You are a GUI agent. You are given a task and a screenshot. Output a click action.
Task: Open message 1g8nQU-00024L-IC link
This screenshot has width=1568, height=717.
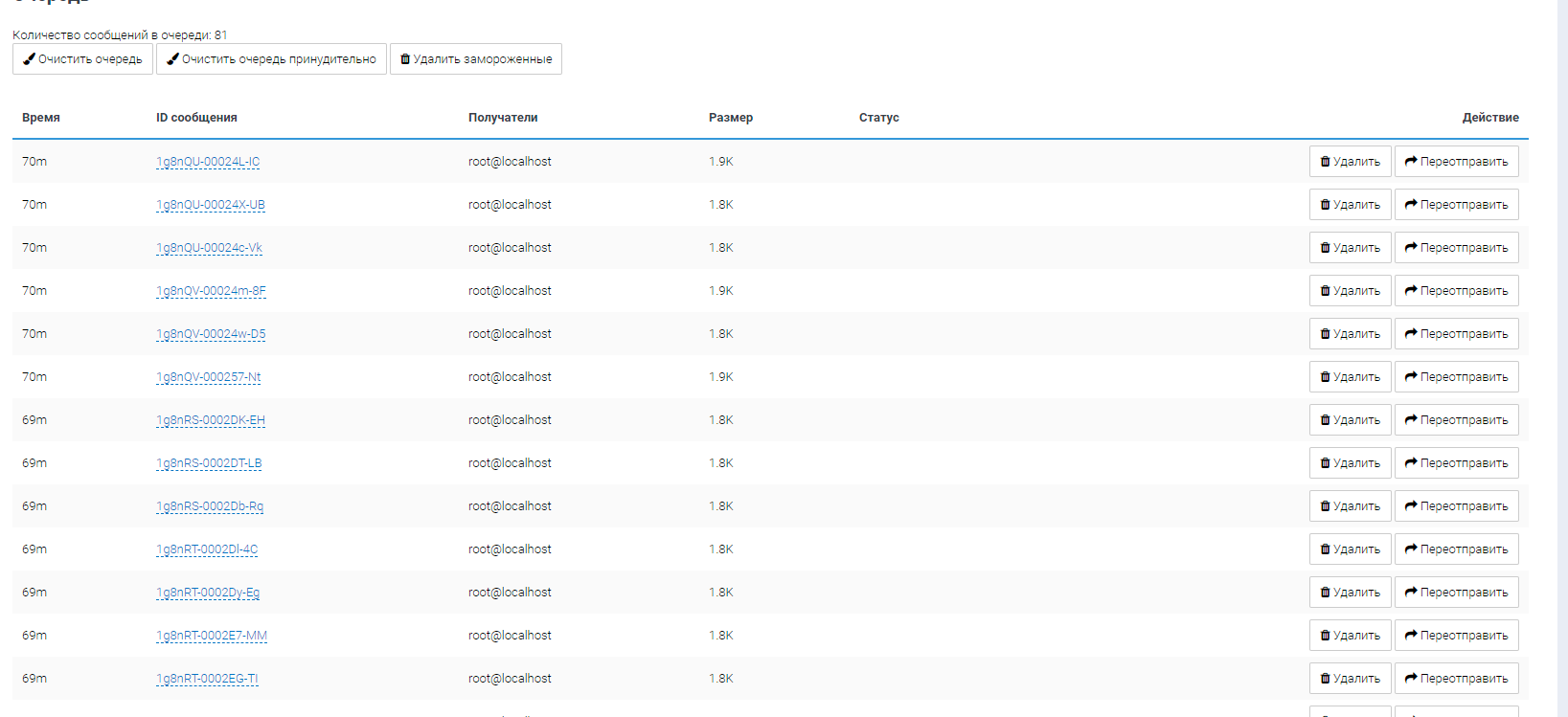pyautogui.click(x=208, y=162)
